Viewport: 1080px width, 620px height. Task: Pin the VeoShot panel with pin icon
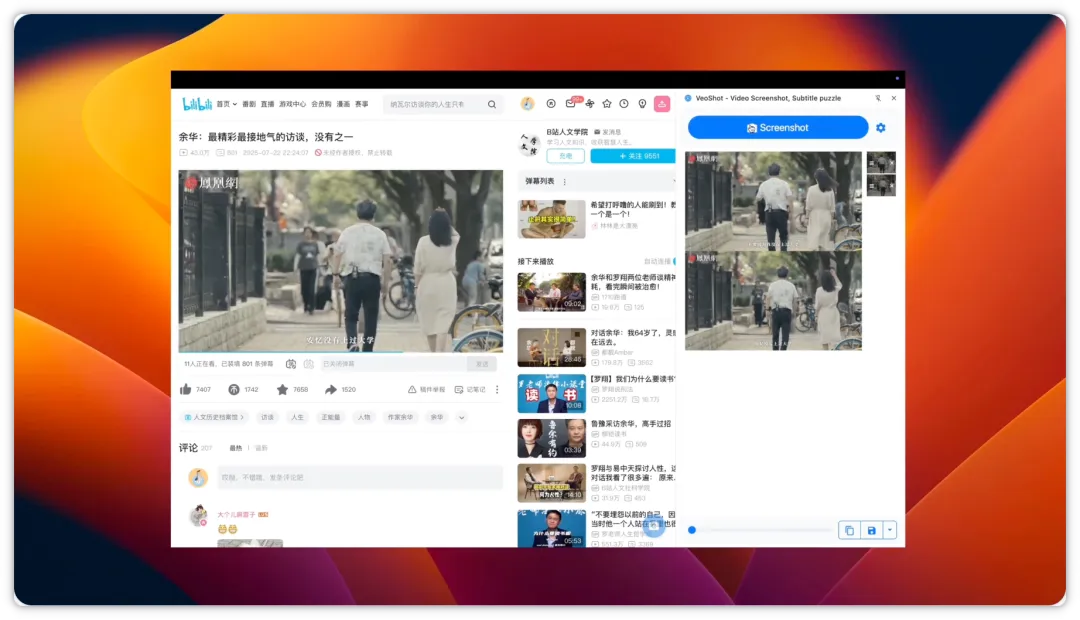878,98
